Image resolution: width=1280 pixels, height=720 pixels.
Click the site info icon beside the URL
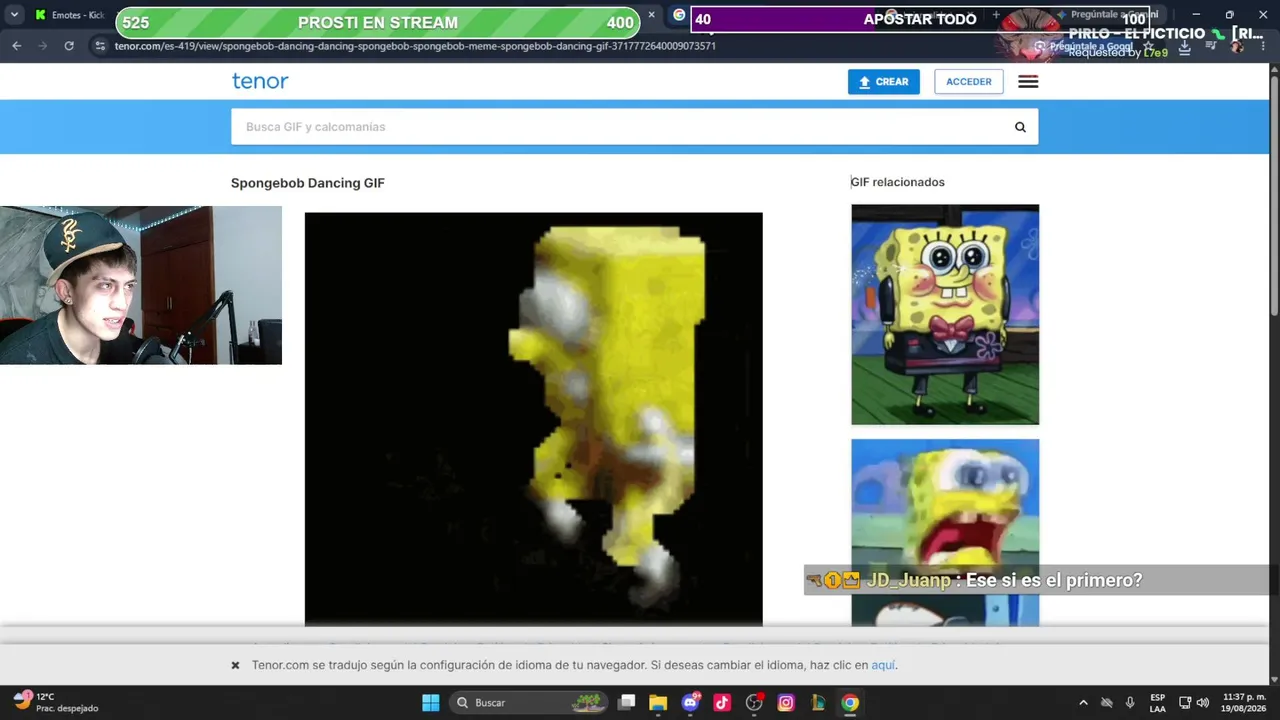tap(99, 46)
